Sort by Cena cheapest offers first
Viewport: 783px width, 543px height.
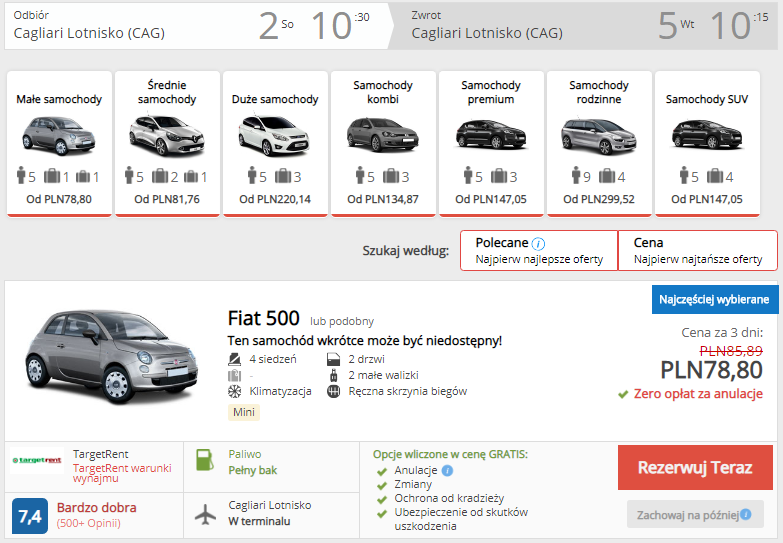click(x=697, y=251)
